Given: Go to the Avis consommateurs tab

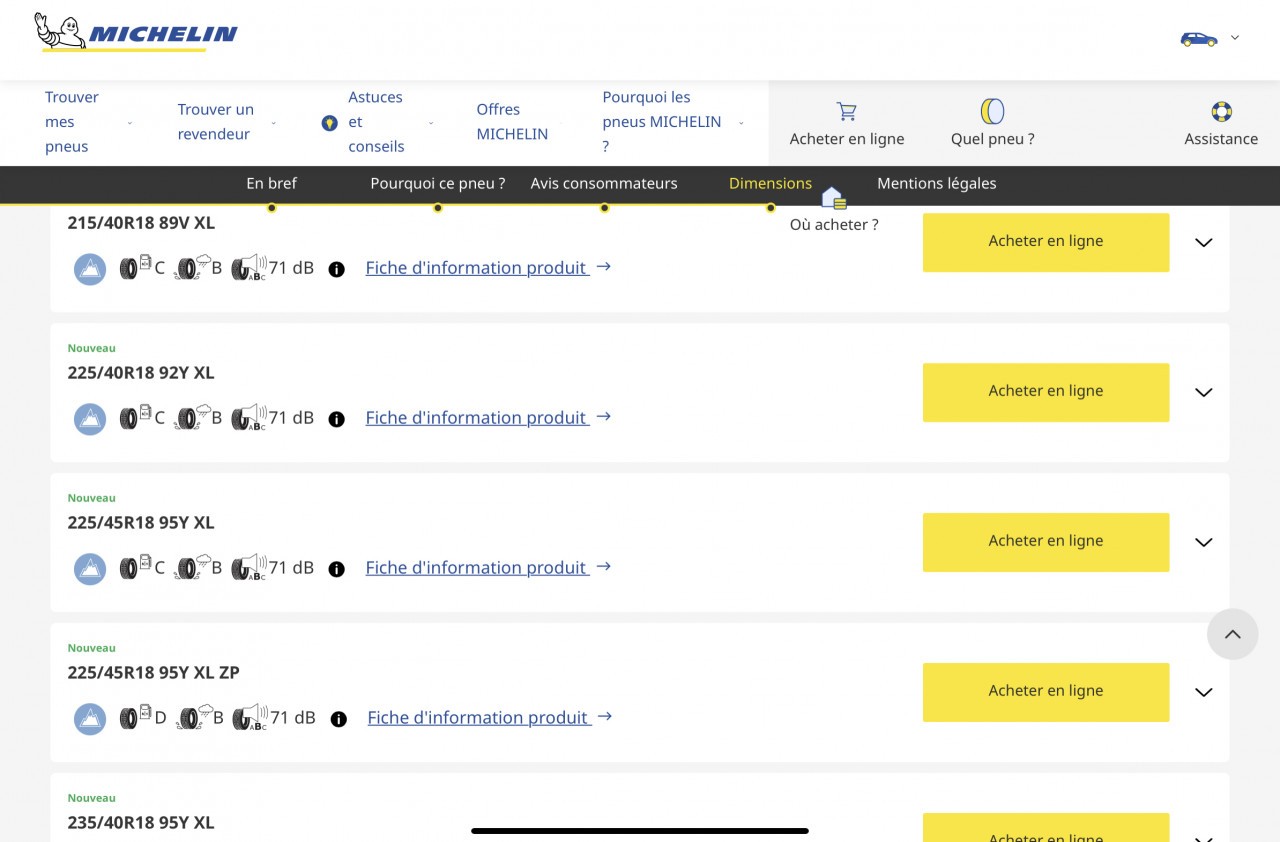Looking at the screenshot, I should pyautogui.click(x=604, y=183).
